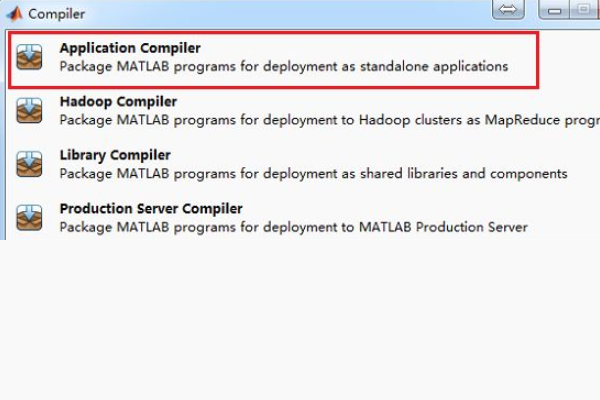
Task: Click the MATLAB logo in title bar
Action: [x=14, y=14]
